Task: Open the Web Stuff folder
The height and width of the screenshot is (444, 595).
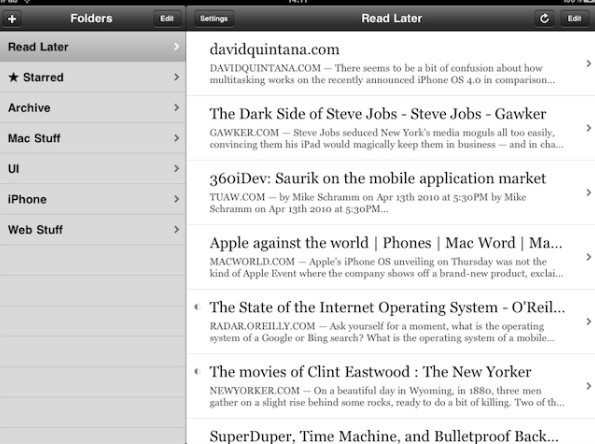Action: click(93, 230)
